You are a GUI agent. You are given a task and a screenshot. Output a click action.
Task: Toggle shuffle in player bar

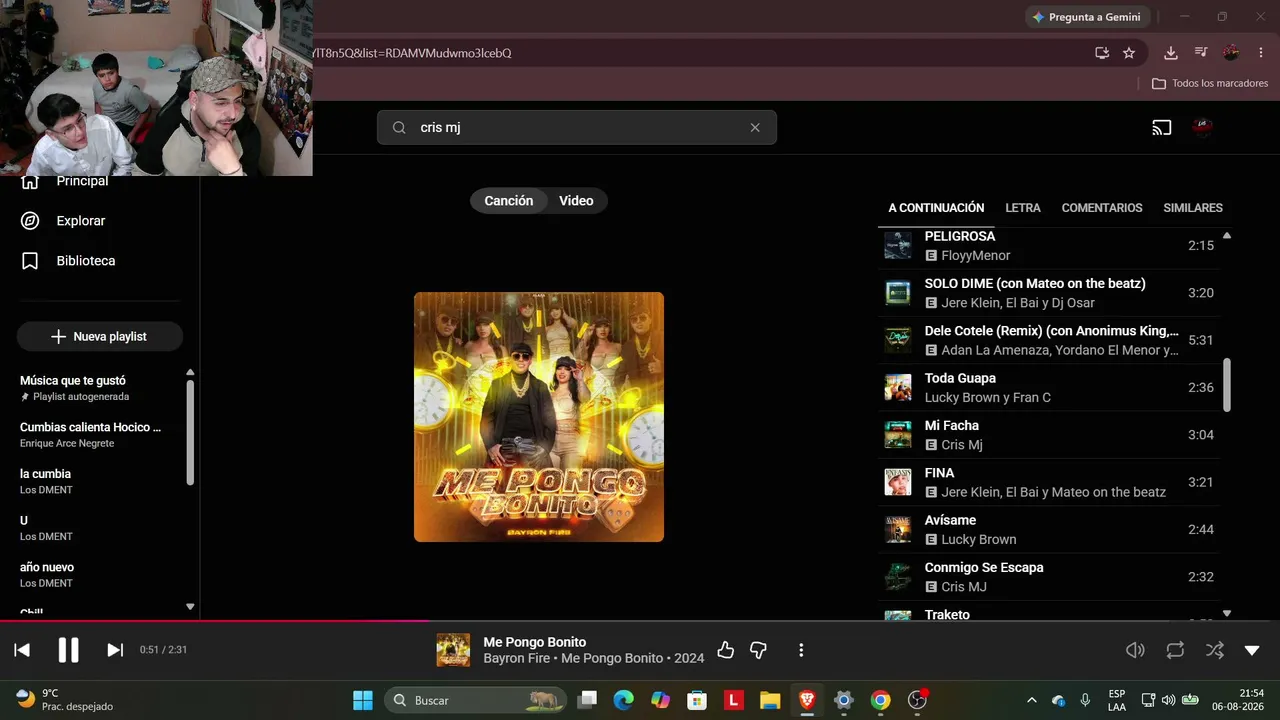pyautogui.click(x=1215, y=650)
